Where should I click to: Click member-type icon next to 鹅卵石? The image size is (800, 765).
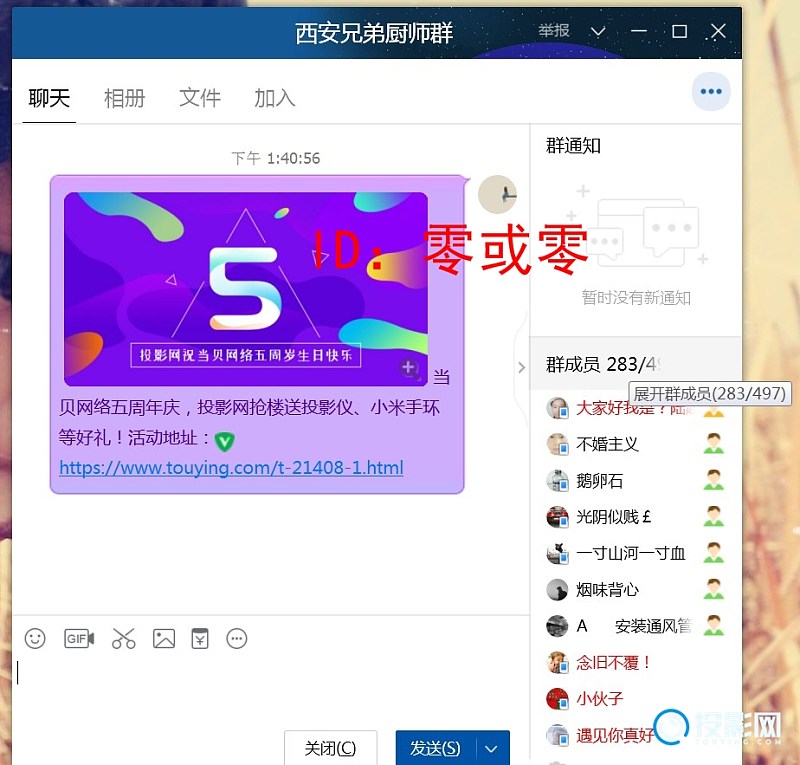coord(713,480)
